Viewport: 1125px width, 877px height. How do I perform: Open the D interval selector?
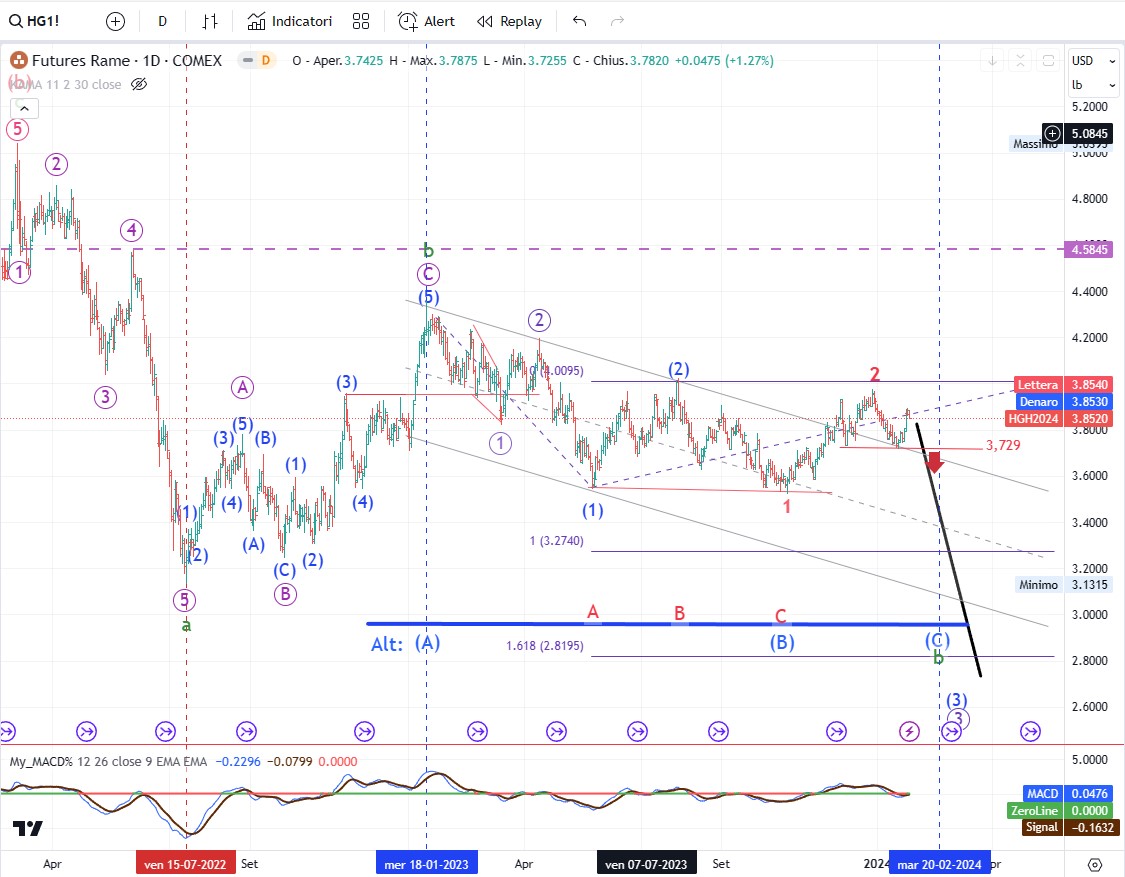pos(163,22)
